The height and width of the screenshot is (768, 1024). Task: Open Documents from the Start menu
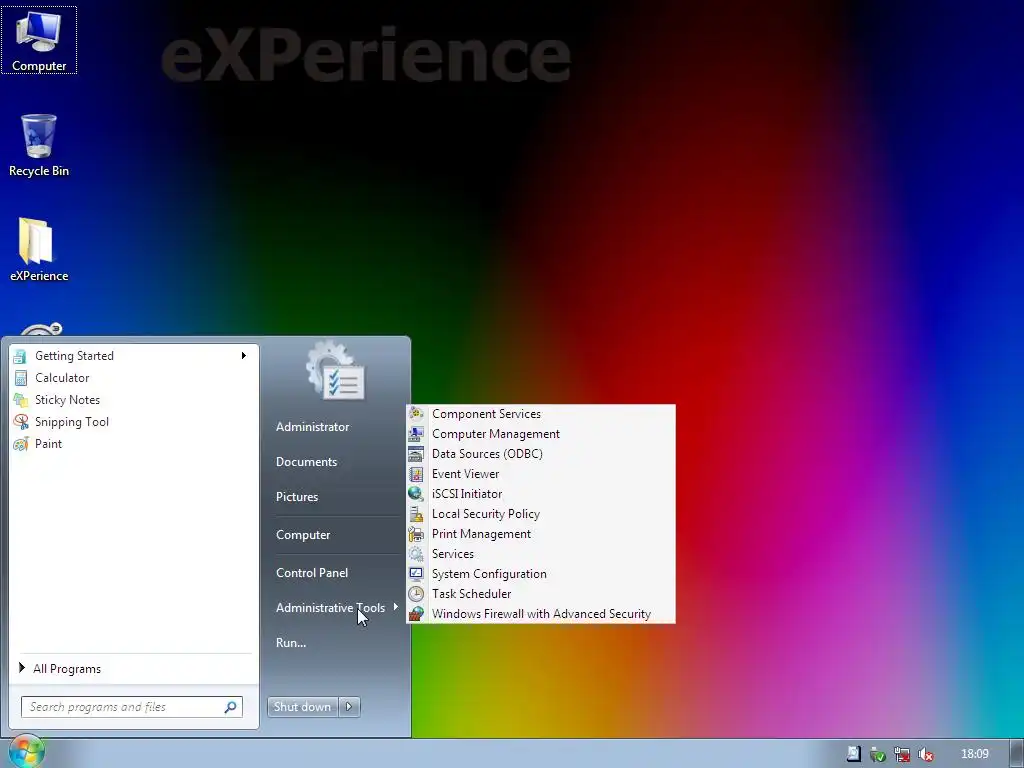point(306,462)
